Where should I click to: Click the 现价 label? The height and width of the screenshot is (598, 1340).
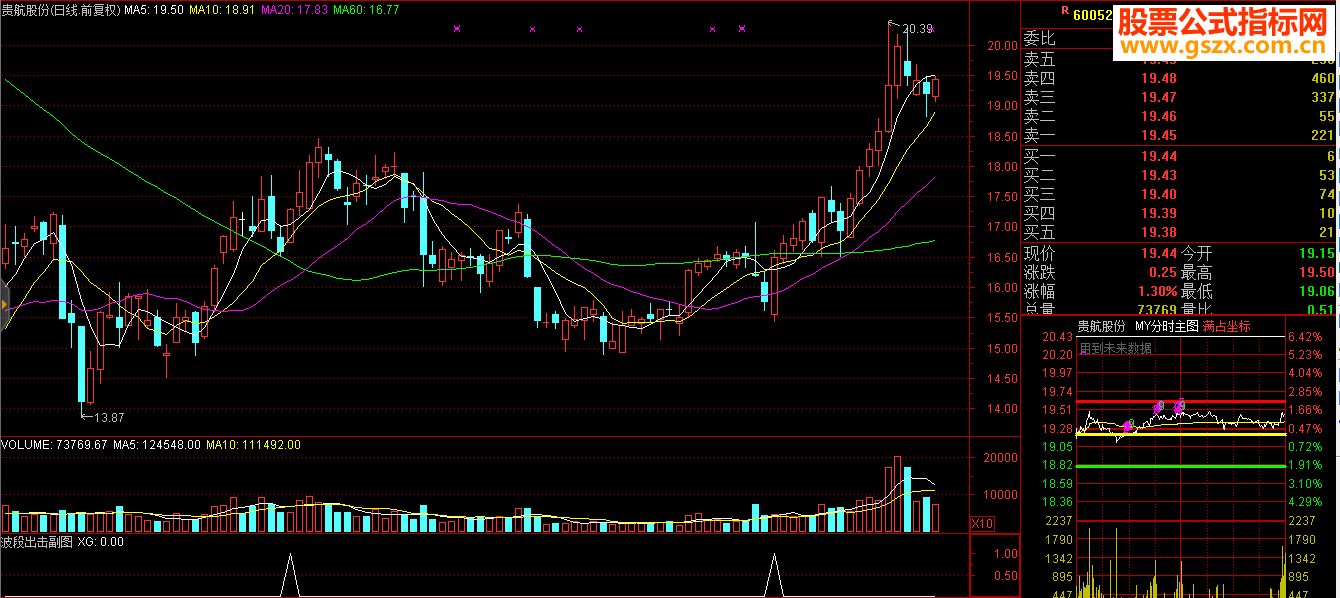click(x=1039, y=253)
